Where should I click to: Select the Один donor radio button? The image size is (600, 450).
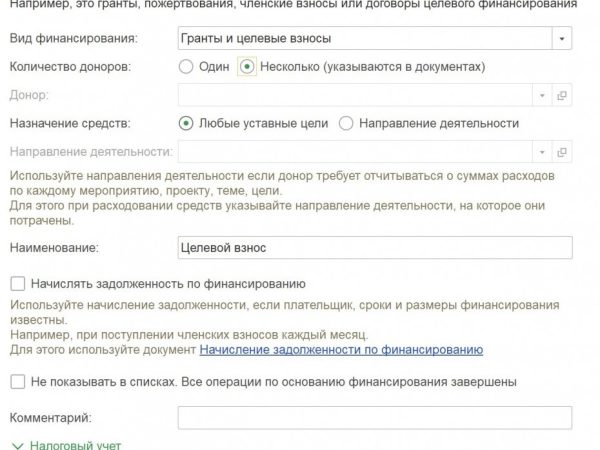coord(185,67)
